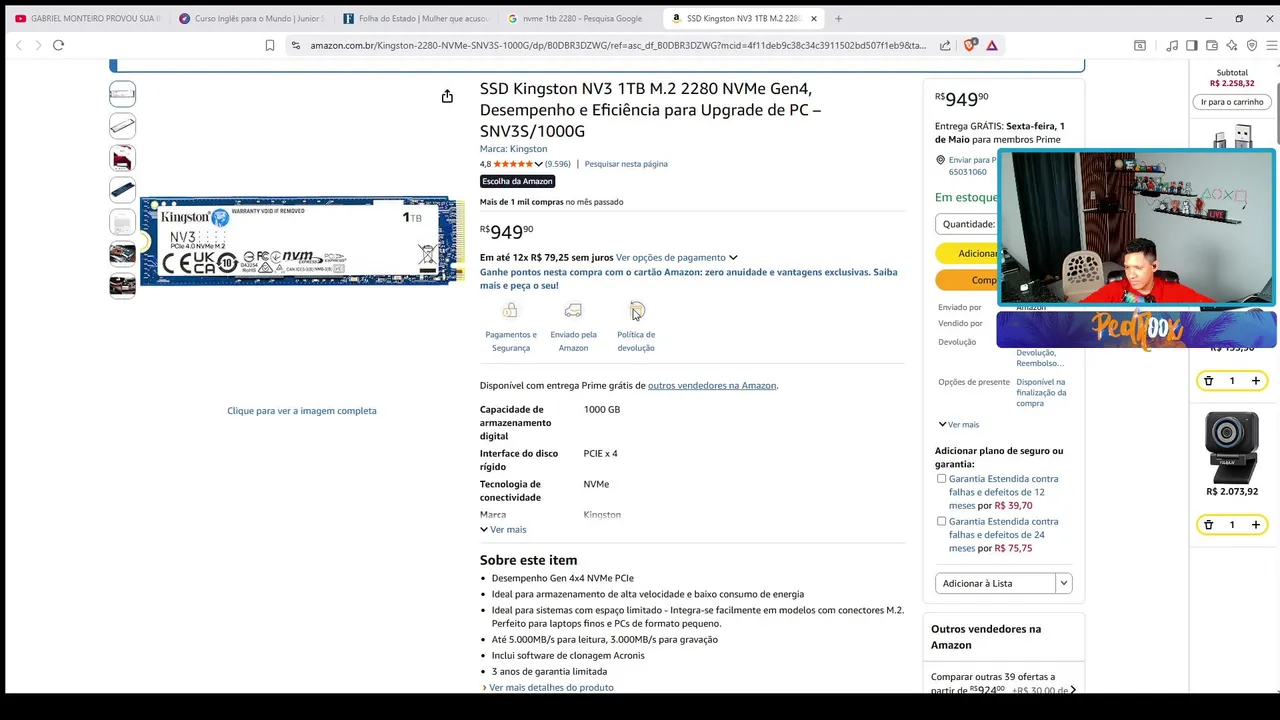
Task: Open a new browser tab
Action: click(838, 18)
